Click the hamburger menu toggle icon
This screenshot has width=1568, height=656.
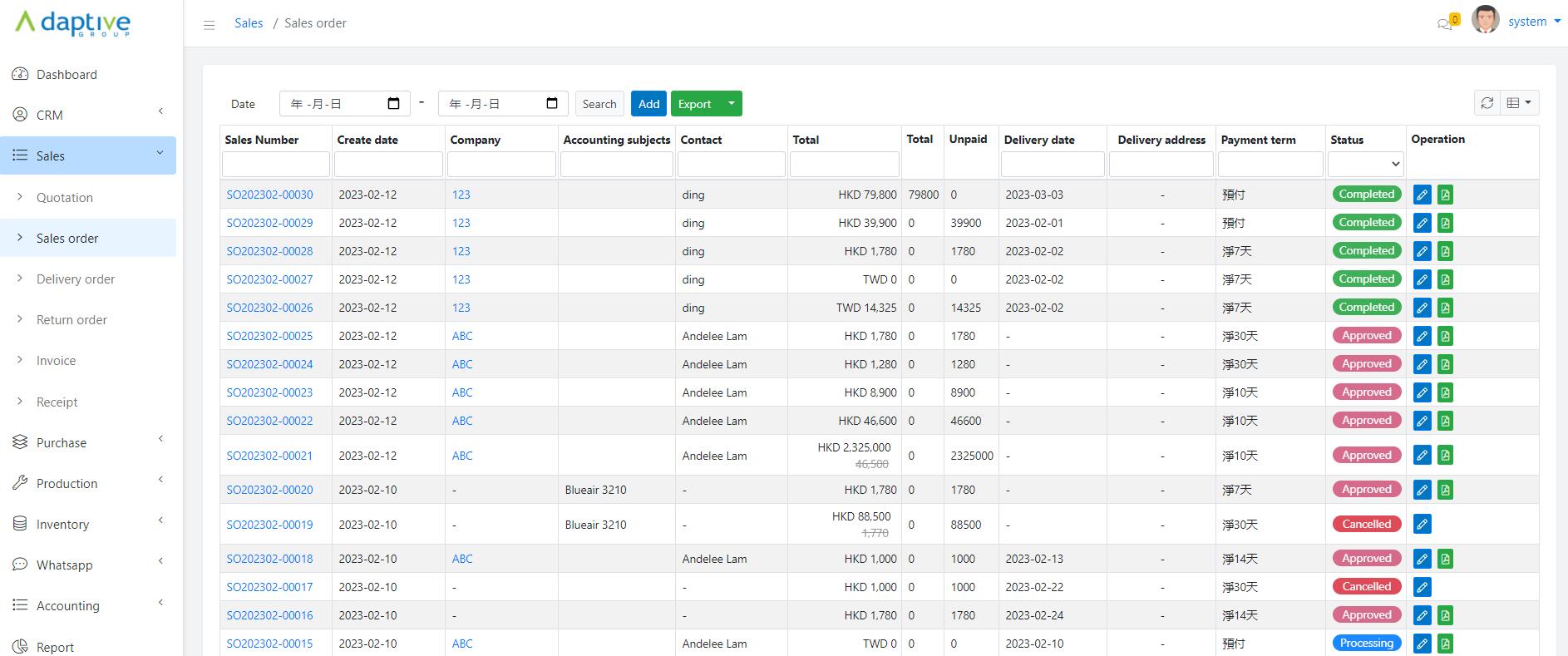coord(209,25)
